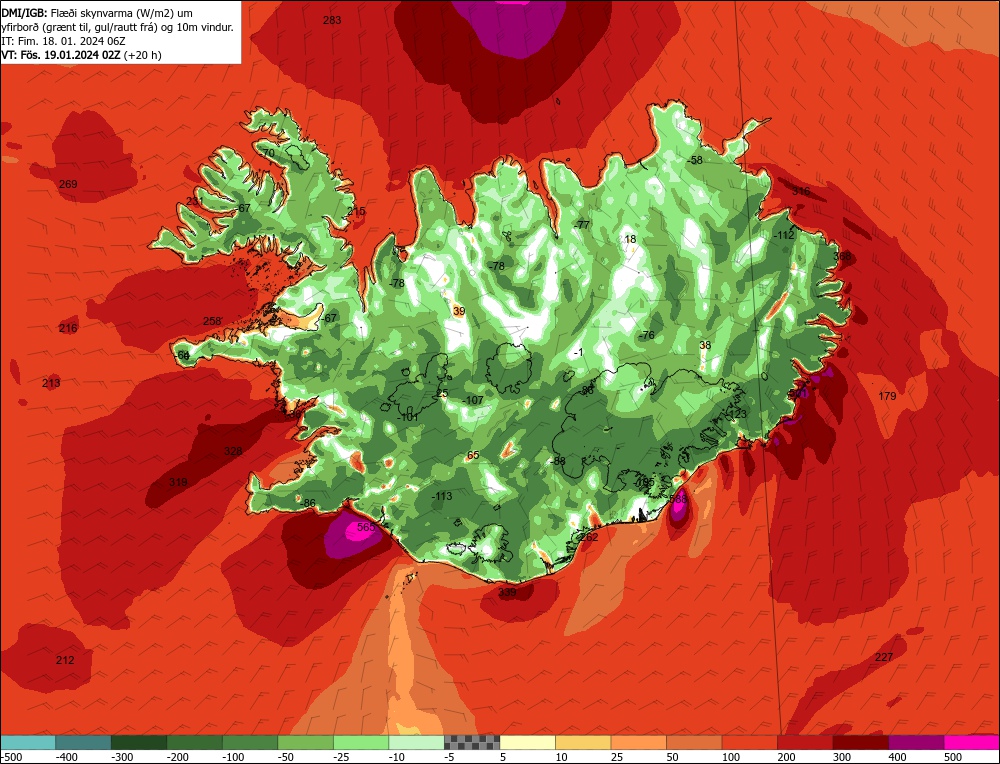This screenshot has width=1000, height=764.
Task: Click the value -70 on the northern Westfjords
Action: tap(267, 153)
